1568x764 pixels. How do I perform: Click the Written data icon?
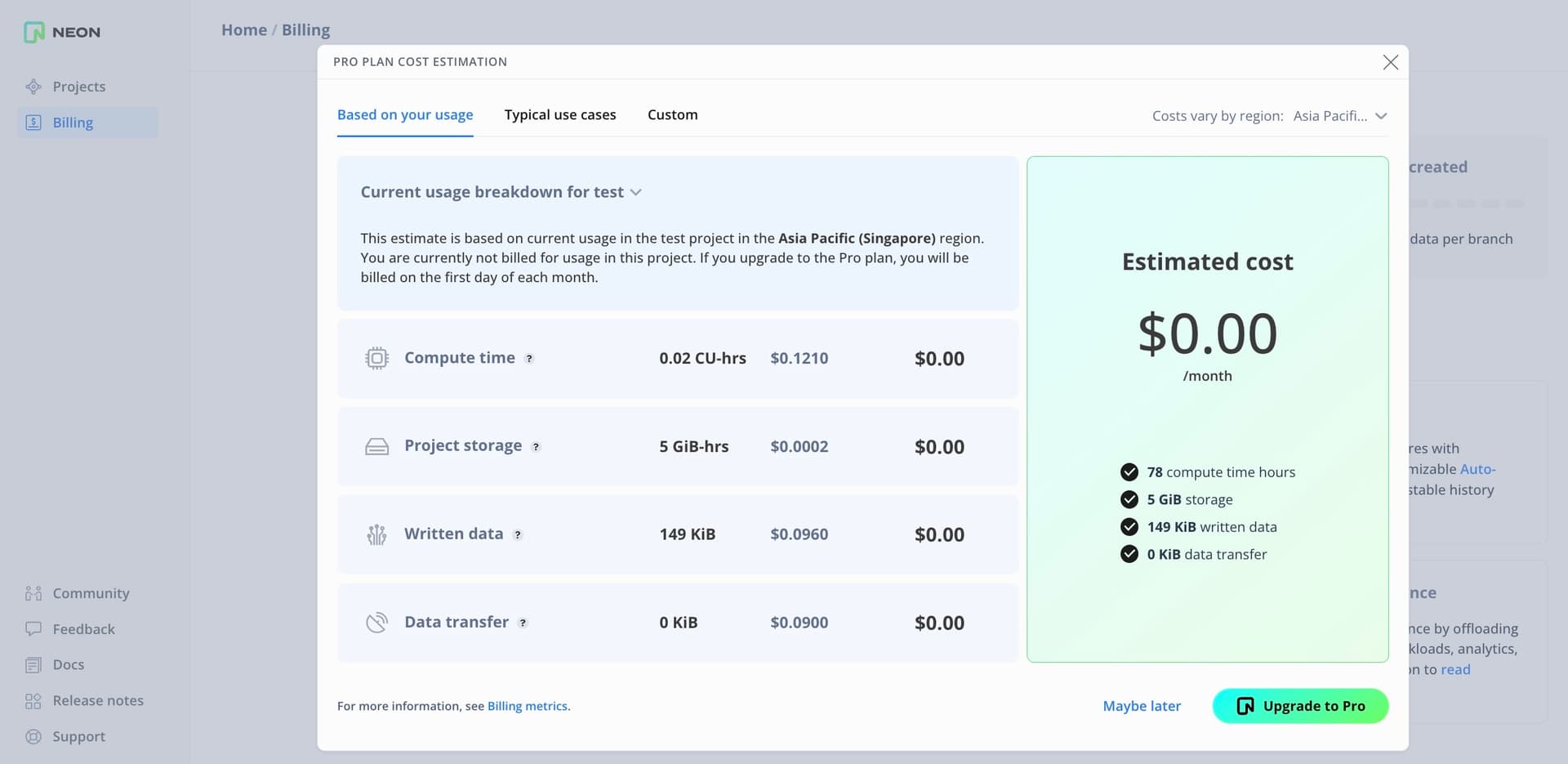tap(376, 534)
